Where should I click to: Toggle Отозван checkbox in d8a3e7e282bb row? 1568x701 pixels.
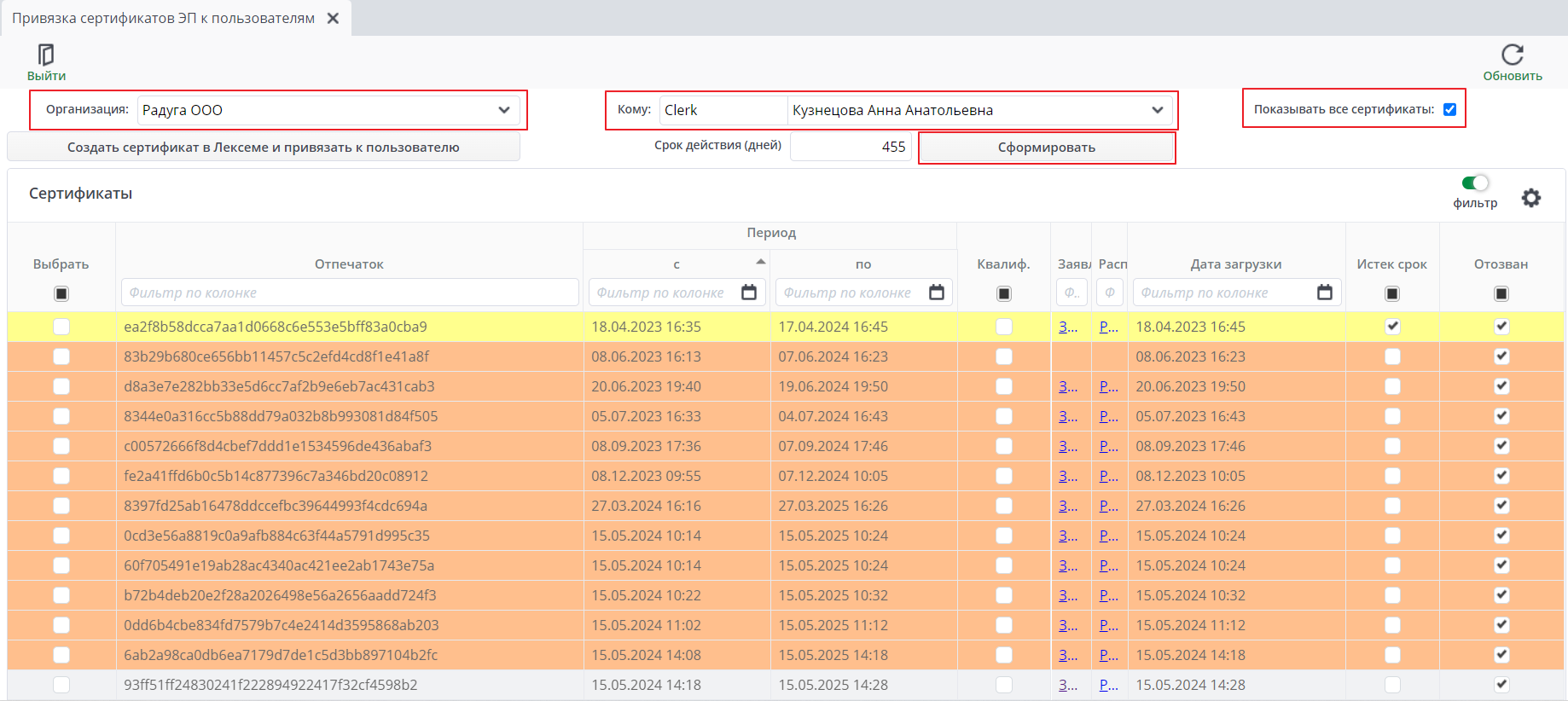coord(1501,386)
